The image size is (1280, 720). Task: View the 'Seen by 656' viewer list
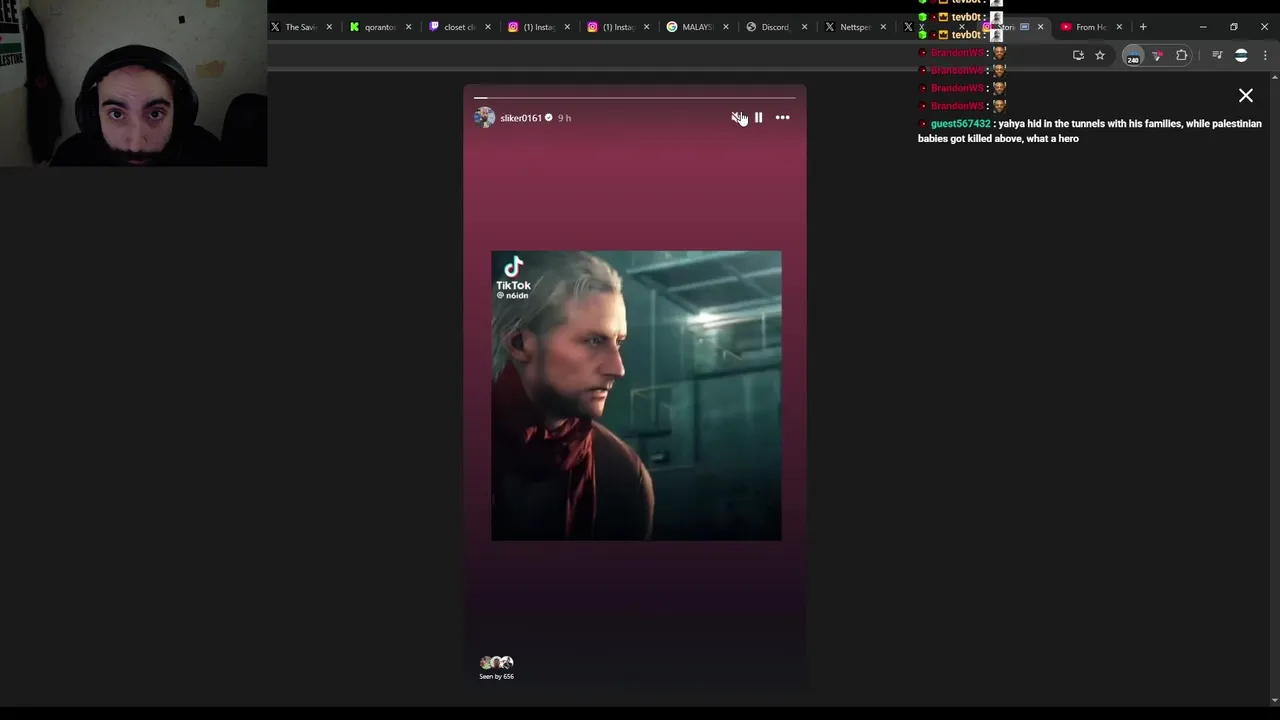click(496, 667)
